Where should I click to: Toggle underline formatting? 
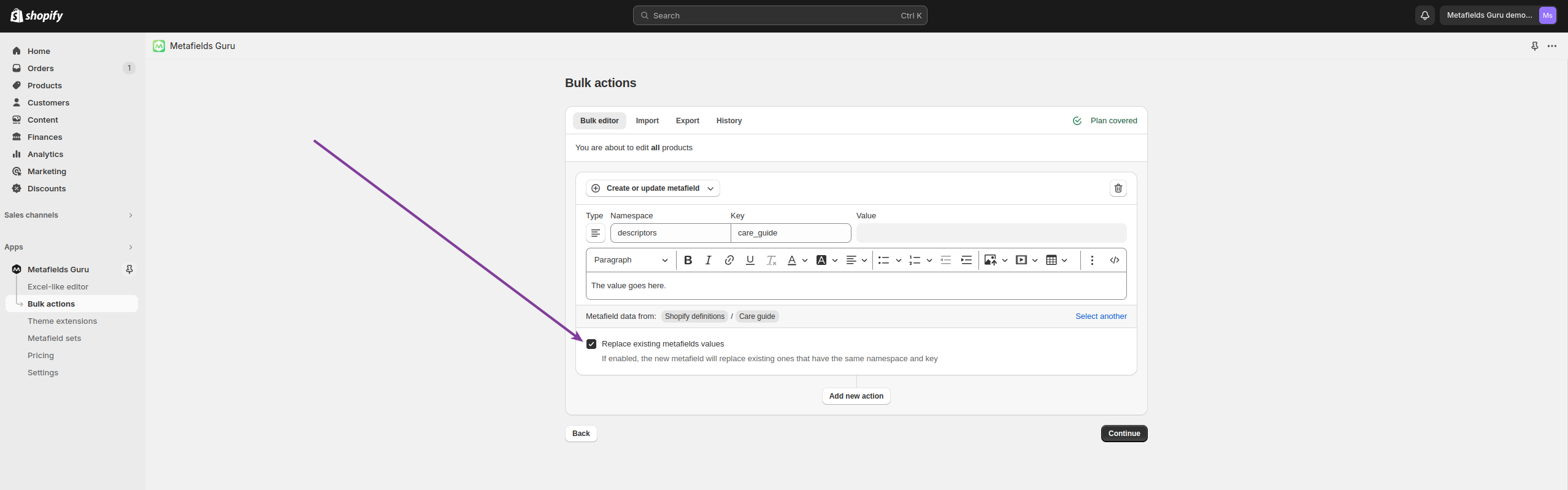[x=750, y=260]
